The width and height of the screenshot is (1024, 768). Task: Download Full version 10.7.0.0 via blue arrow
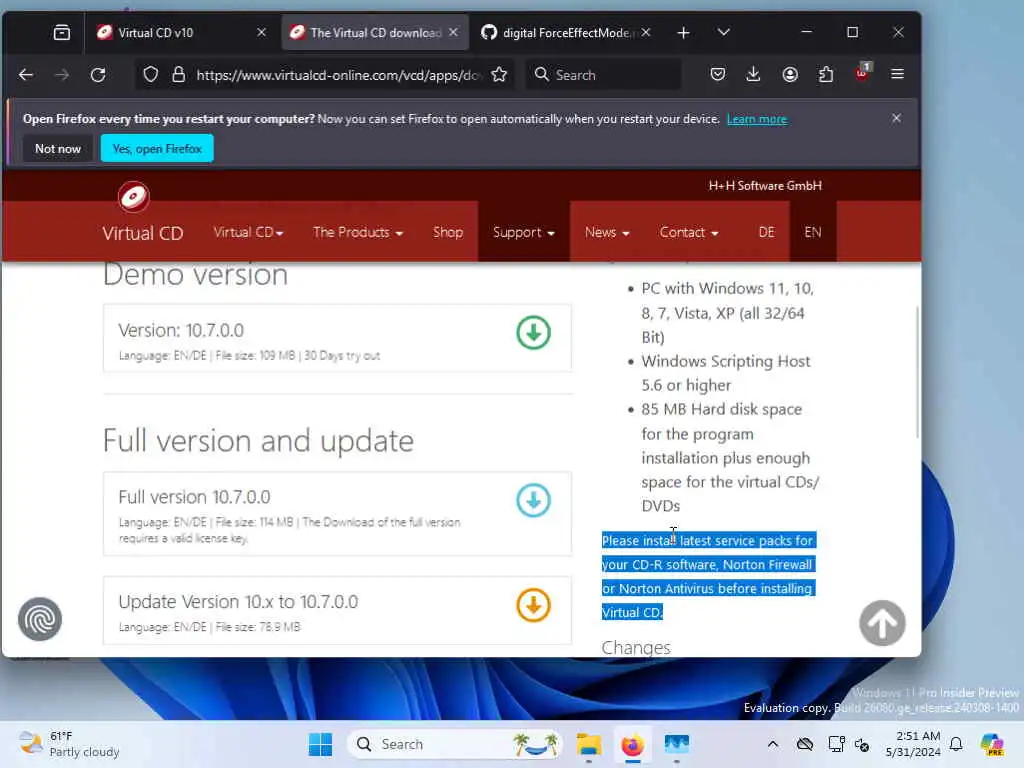click(534, 500)
